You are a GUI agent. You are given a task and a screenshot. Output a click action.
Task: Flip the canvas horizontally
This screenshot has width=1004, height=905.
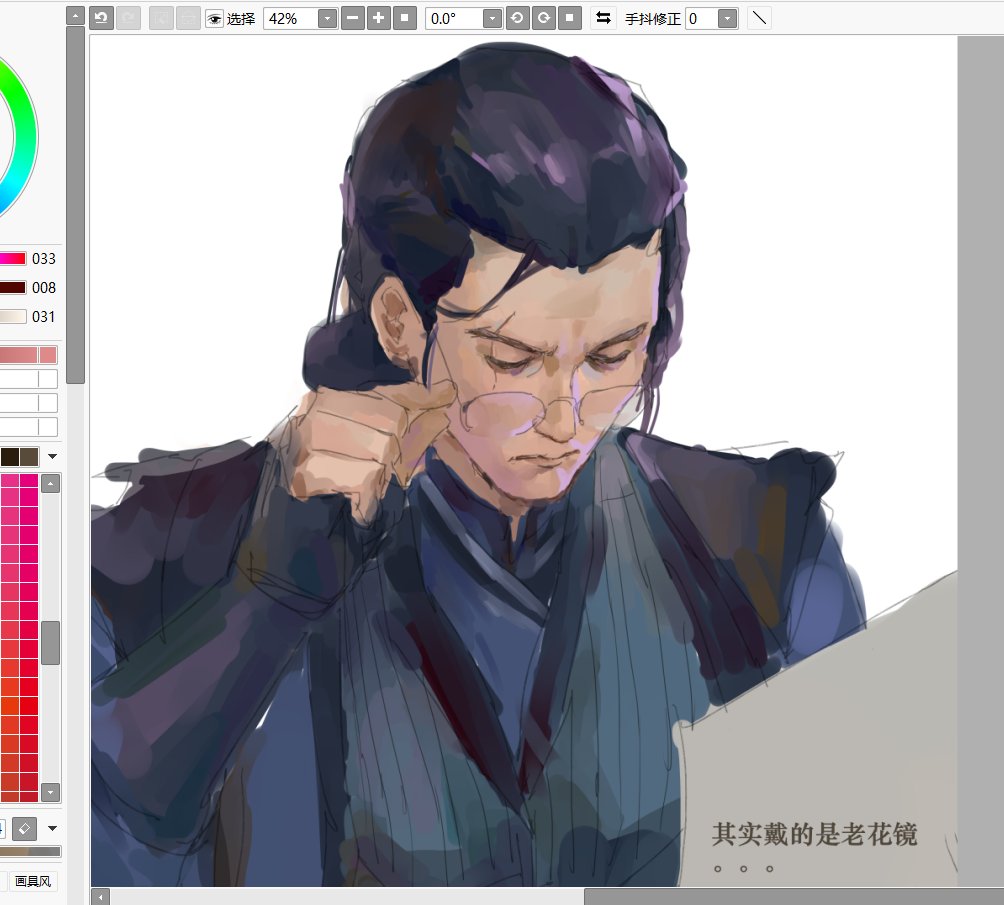point(603,18)
